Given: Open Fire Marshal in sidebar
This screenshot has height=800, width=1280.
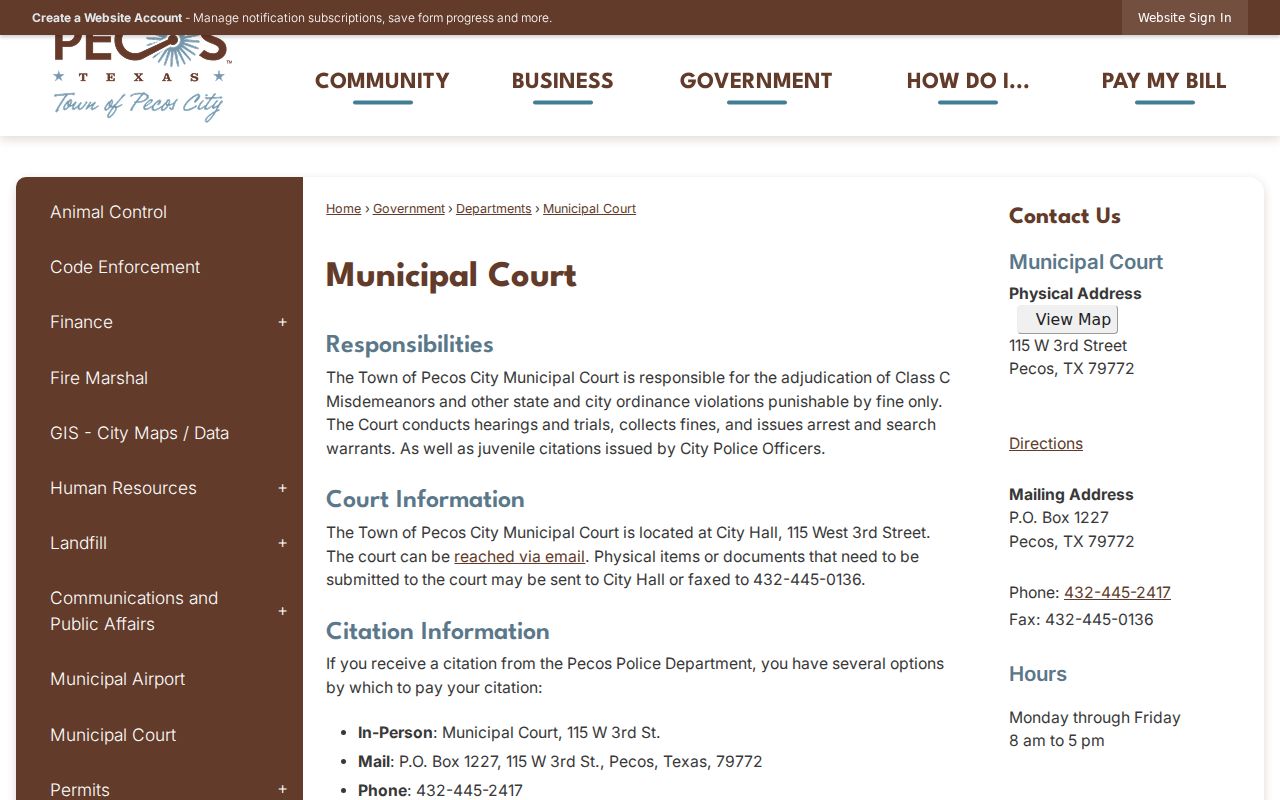Looking at the screenshot, I should [99, 378].
